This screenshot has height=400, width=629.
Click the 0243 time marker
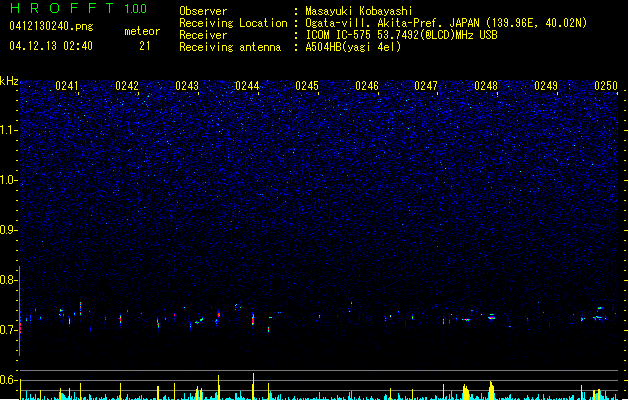point(187,86)
